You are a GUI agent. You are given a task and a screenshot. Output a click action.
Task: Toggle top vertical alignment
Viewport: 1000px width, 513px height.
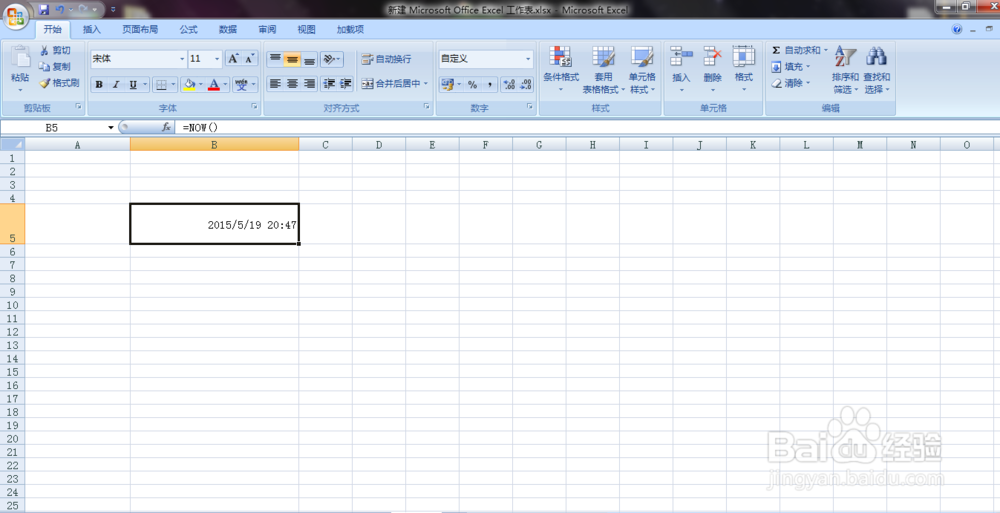[275, 59]
